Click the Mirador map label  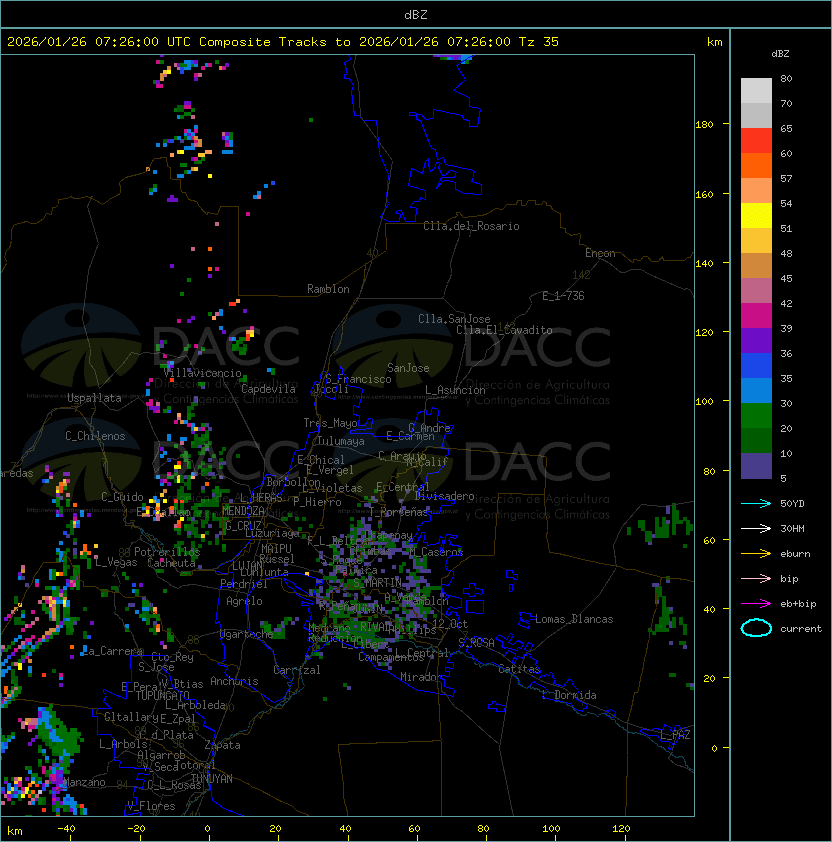(421, 677)
